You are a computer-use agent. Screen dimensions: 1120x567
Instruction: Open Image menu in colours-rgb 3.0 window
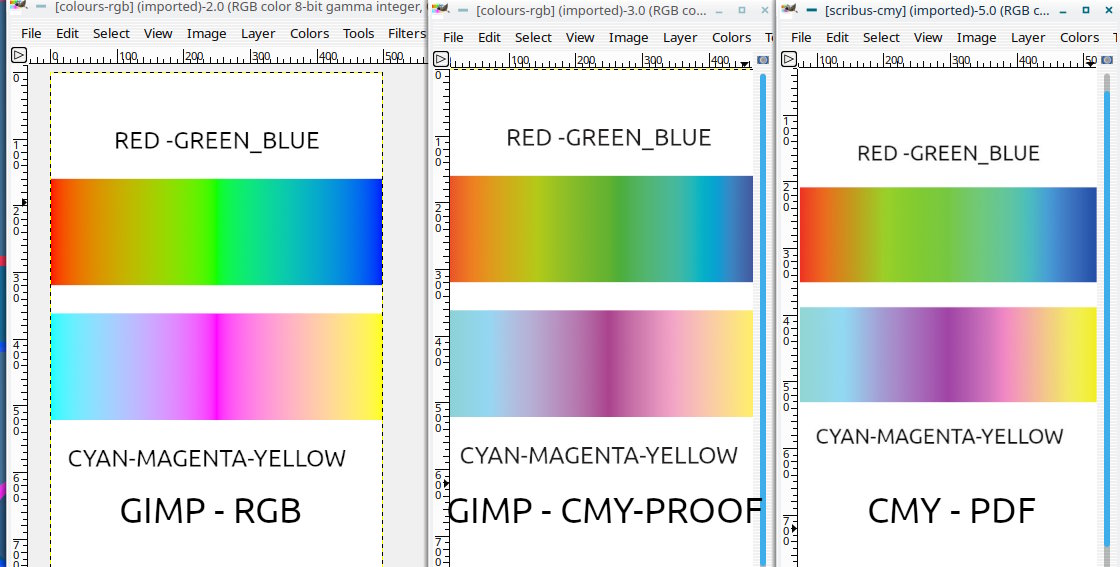[629, 37]
